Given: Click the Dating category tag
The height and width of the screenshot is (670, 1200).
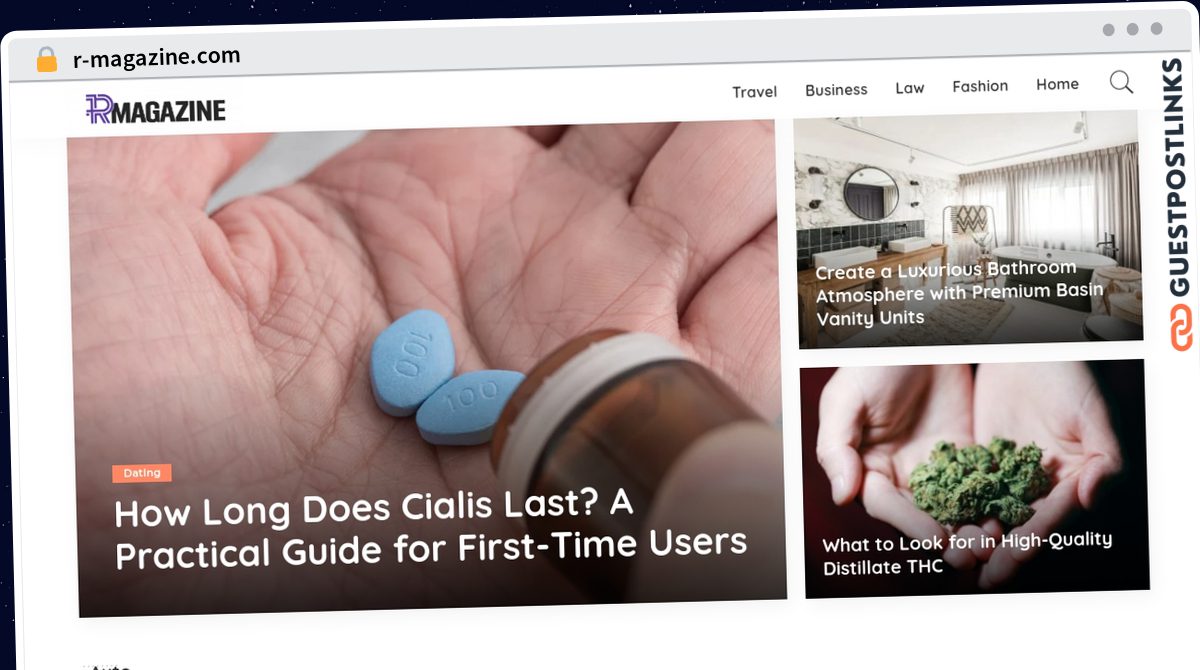Looking at the screenshot, I should (142, 473).
